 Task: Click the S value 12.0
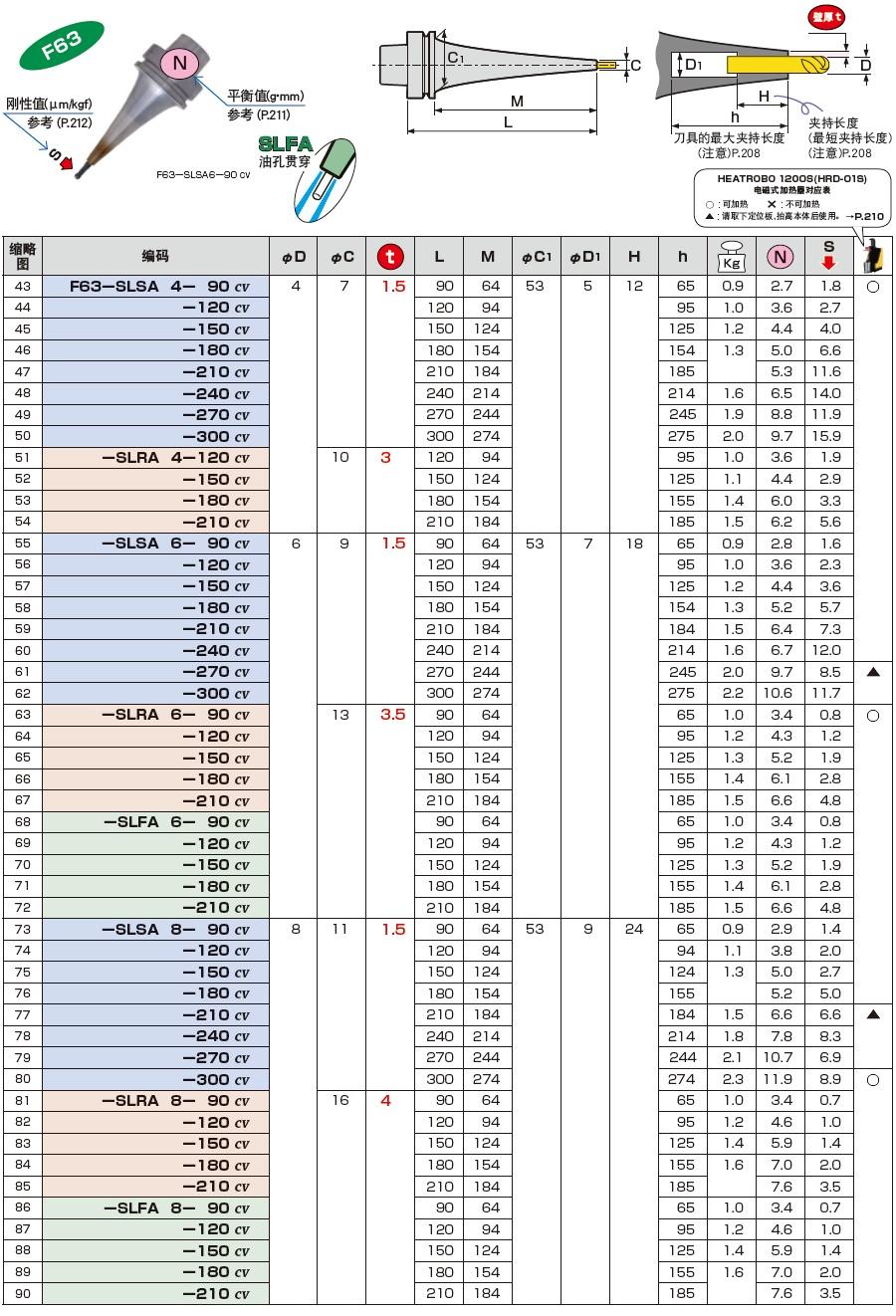pos(826,650)
